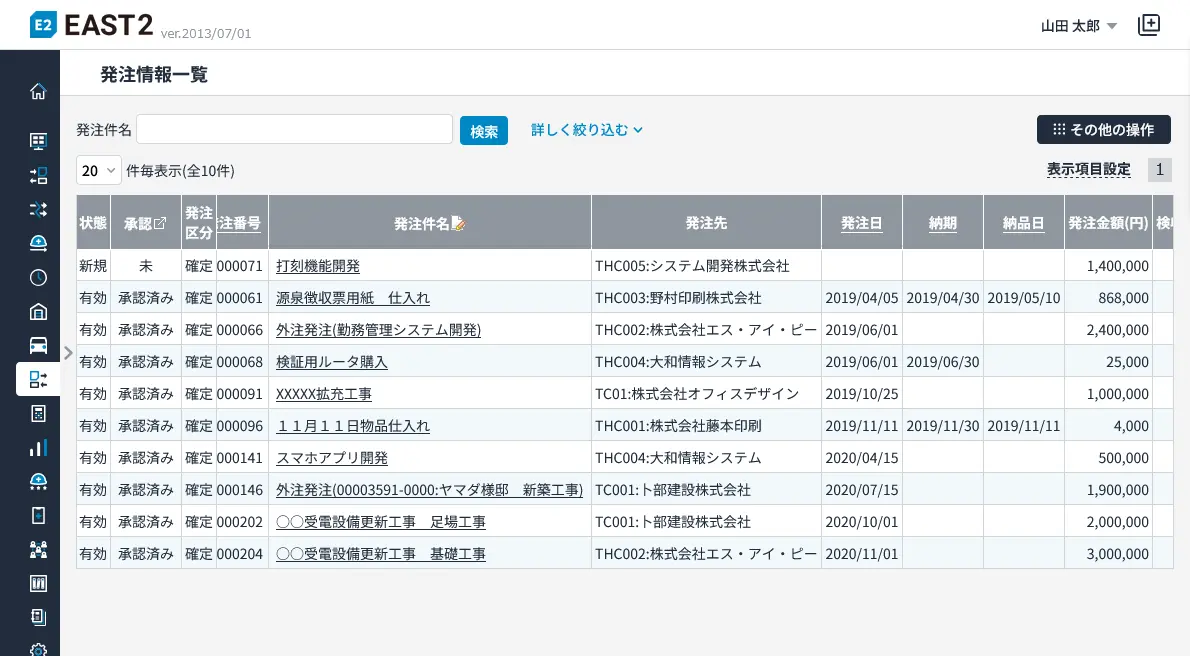This screenshot has height=656, width=1190.
Task: Open the 20 items-per-page dropdown
Action: coord(98,171)
